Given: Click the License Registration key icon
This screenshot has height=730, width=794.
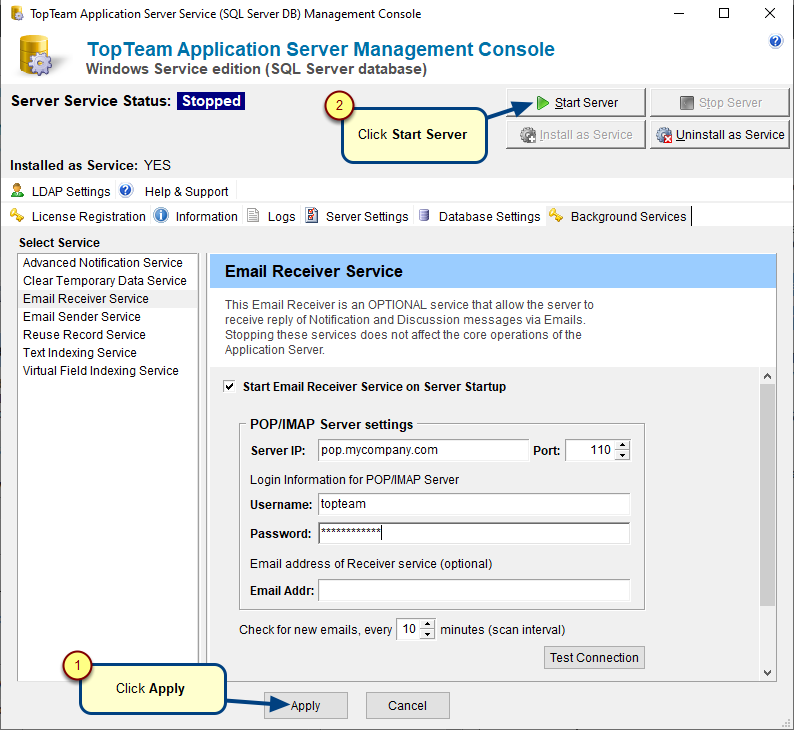Looking at the screenshot, I should 17,216.
